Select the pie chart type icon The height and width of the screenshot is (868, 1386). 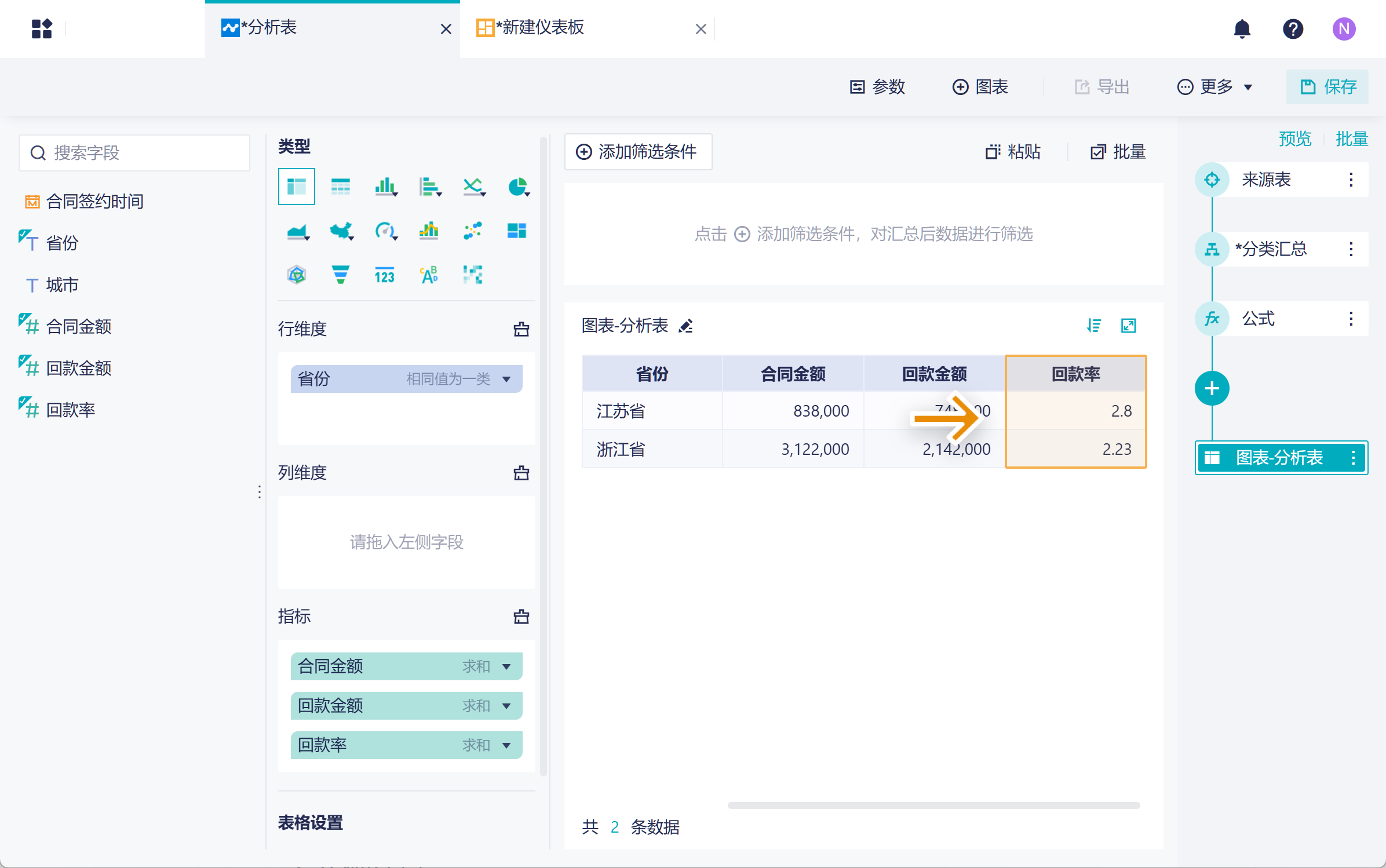coord(517,187)
